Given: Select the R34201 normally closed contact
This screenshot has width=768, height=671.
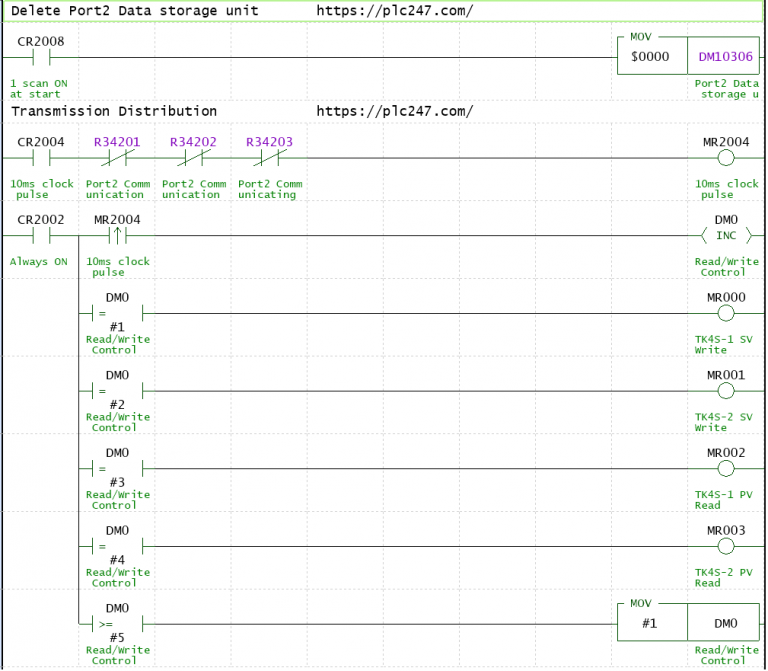Looking at the screenshot, I should 117,158.
